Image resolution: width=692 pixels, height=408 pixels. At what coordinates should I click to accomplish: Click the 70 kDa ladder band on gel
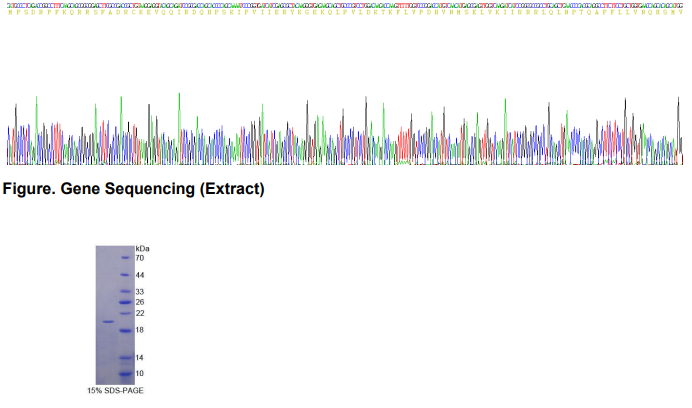pyautogui.click(x=125, y=258)
